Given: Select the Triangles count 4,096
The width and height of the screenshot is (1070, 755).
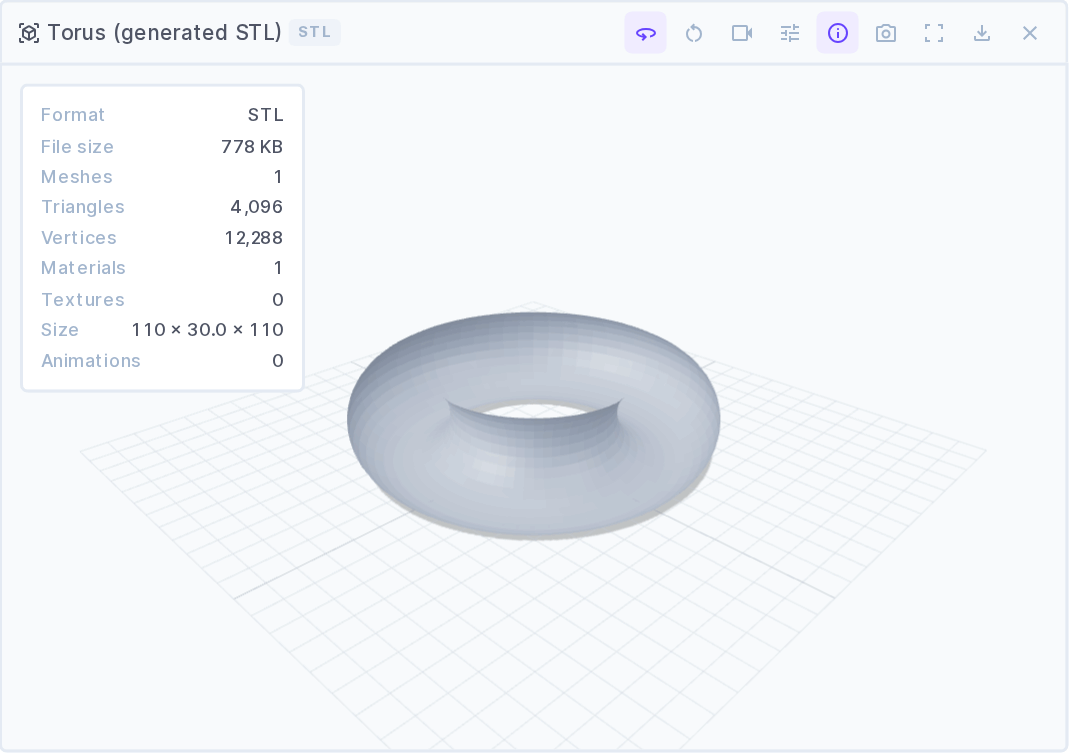Looking at the screenshot, I should pos(257,207).
